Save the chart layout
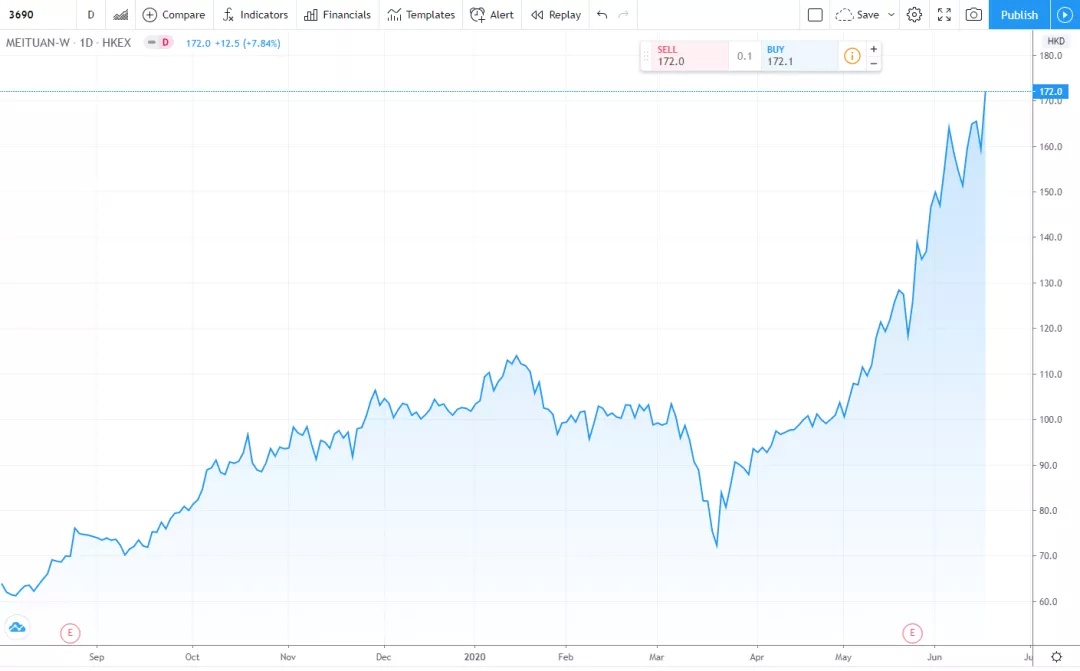The image size is (1080, 671). pos(858,14)
